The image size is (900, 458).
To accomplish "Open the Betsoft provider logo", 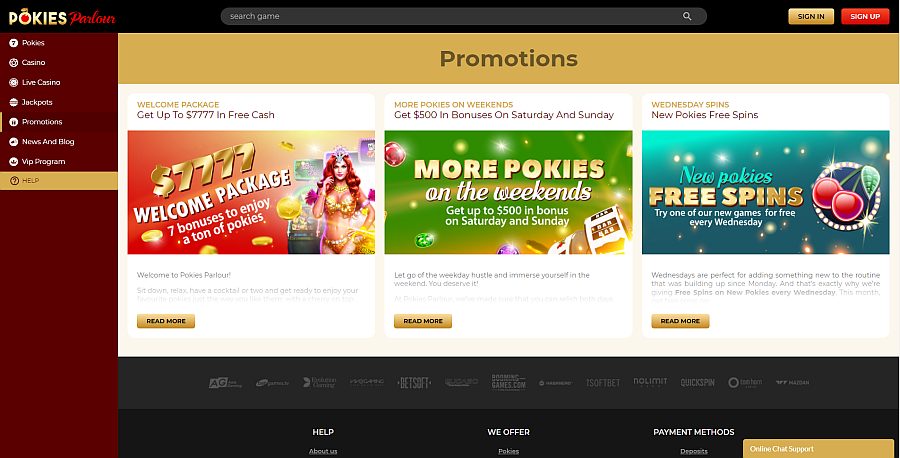I will pos(414,383).
